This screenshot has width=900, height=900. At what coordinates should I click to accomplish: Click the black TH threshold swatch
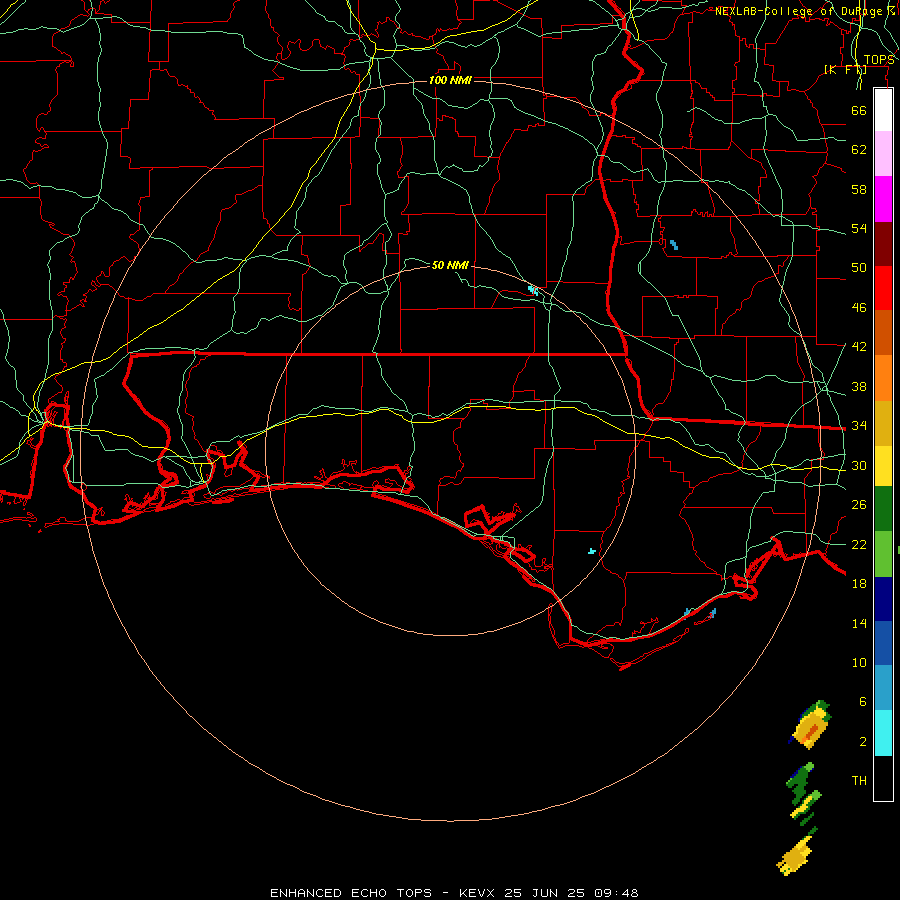tap(883, 778)
